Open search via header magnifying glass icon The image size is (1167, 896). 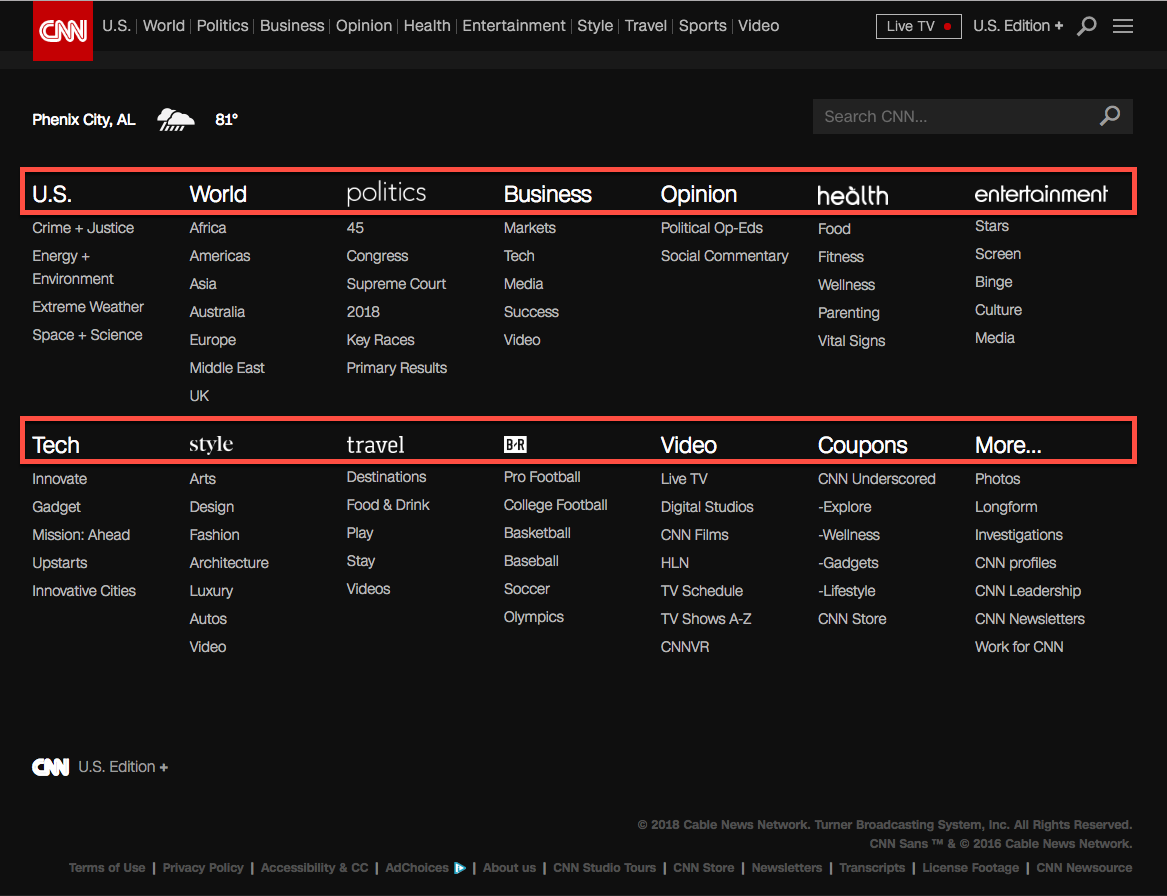click(1086, 26)
